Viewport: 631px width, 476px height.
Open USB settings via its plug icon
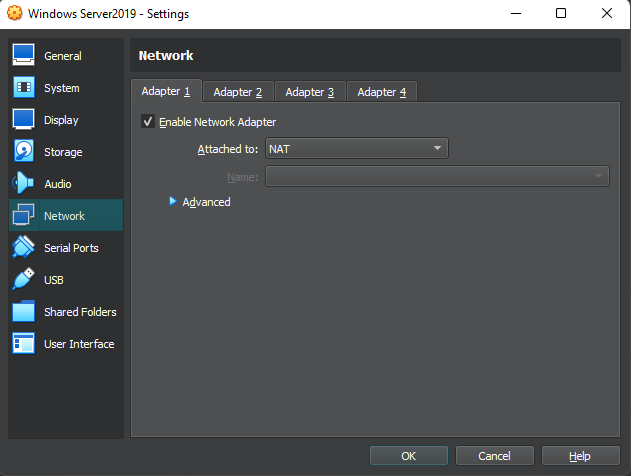[24, 280]
